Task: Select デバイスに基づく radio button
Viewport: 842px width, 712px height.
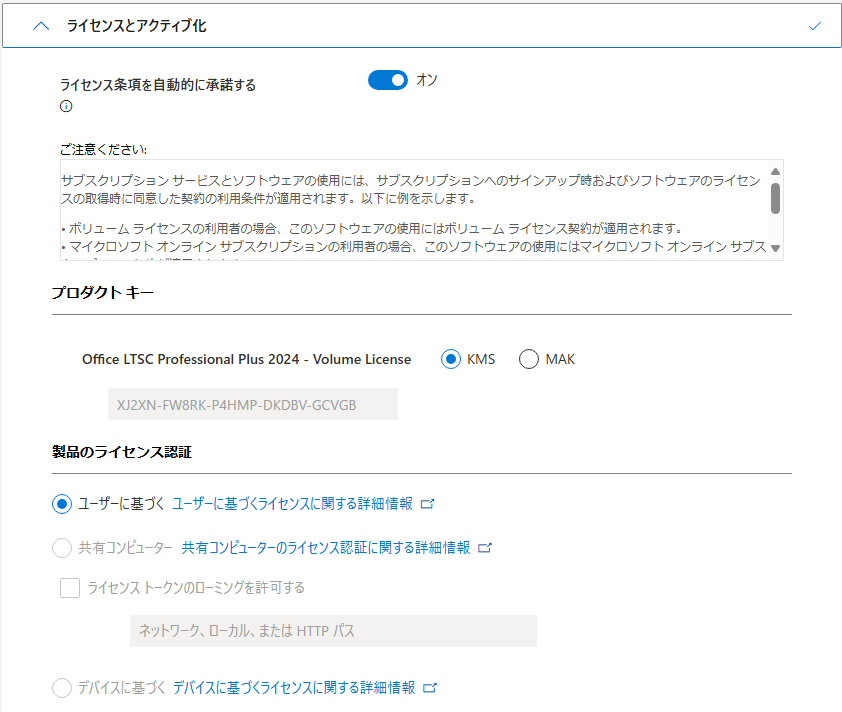Action: point(62,688)
